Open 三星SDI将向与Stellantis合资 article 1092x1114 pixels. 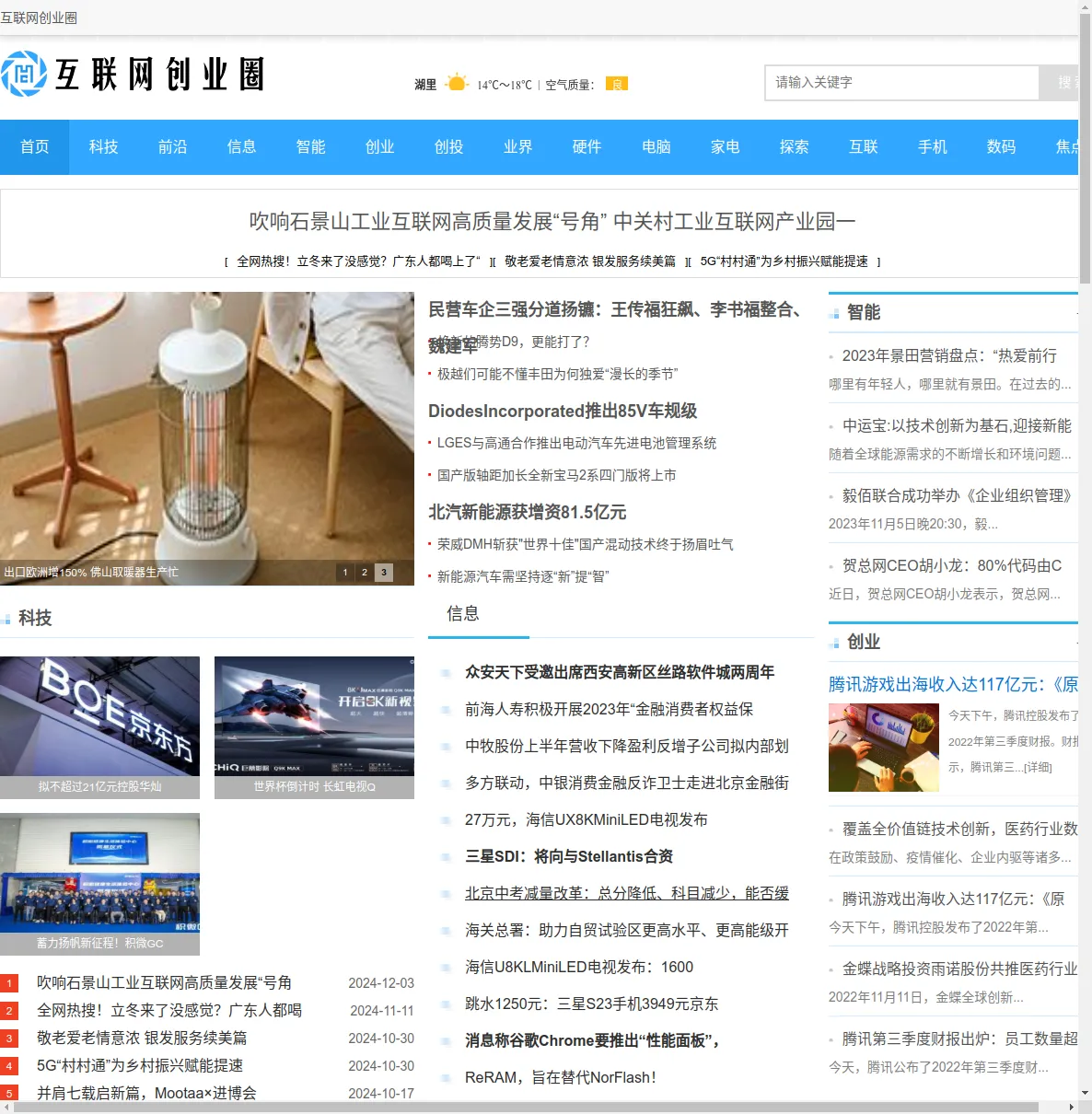pos(569,856)
